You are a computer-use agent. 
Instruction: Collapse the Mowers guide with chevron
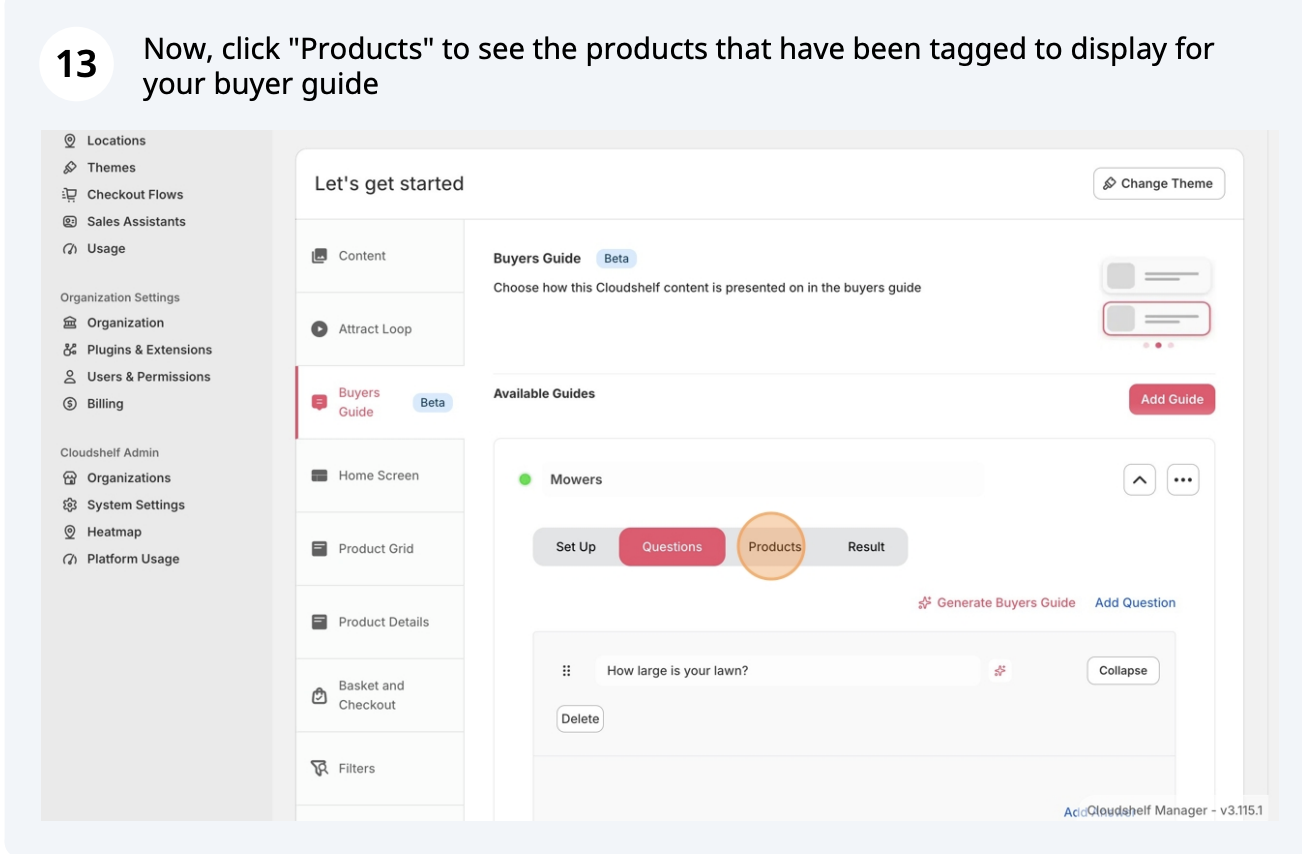coord(1139,480)
